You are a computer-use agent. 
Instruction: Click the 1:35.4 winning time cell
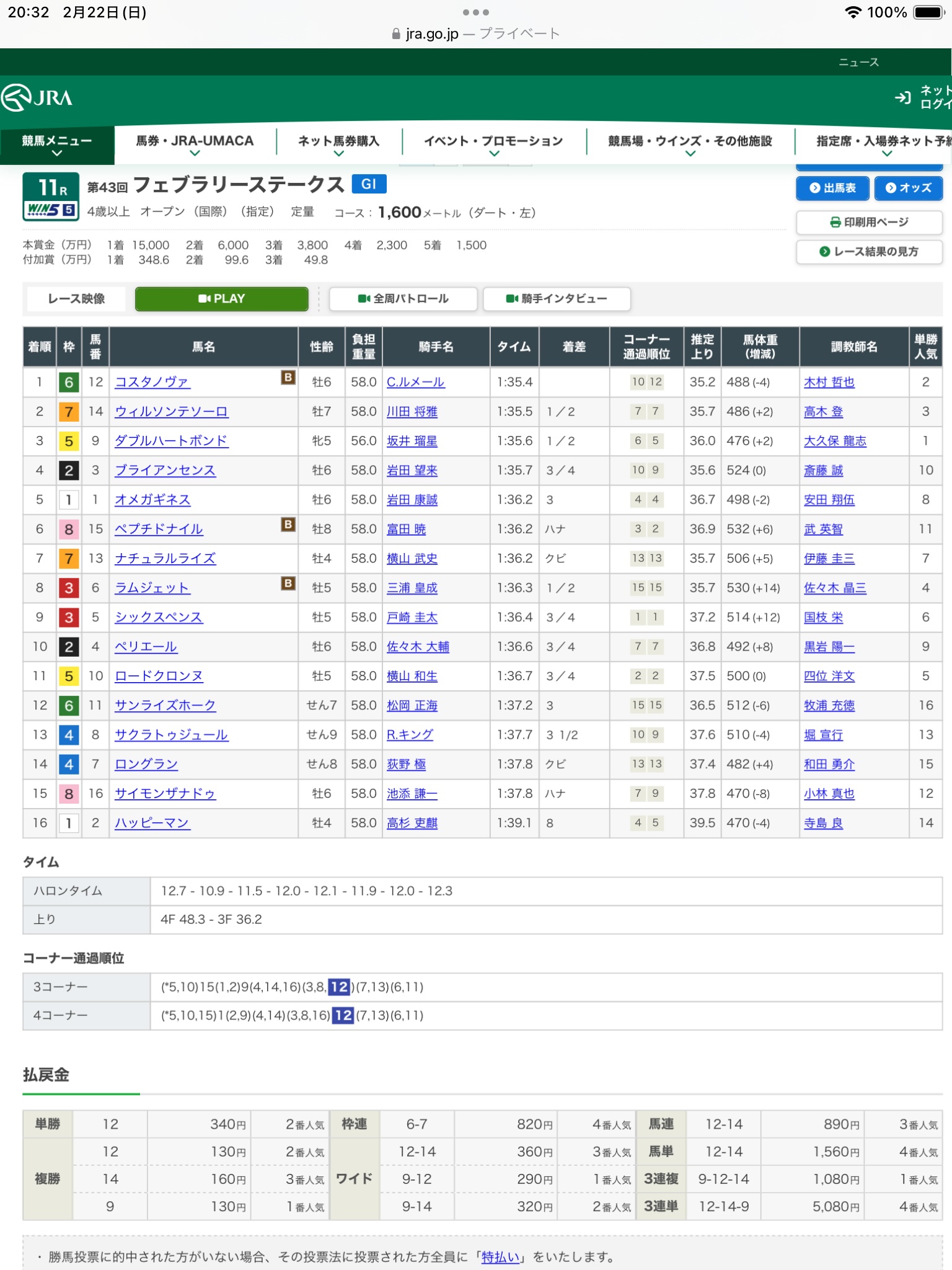point(514,382)
